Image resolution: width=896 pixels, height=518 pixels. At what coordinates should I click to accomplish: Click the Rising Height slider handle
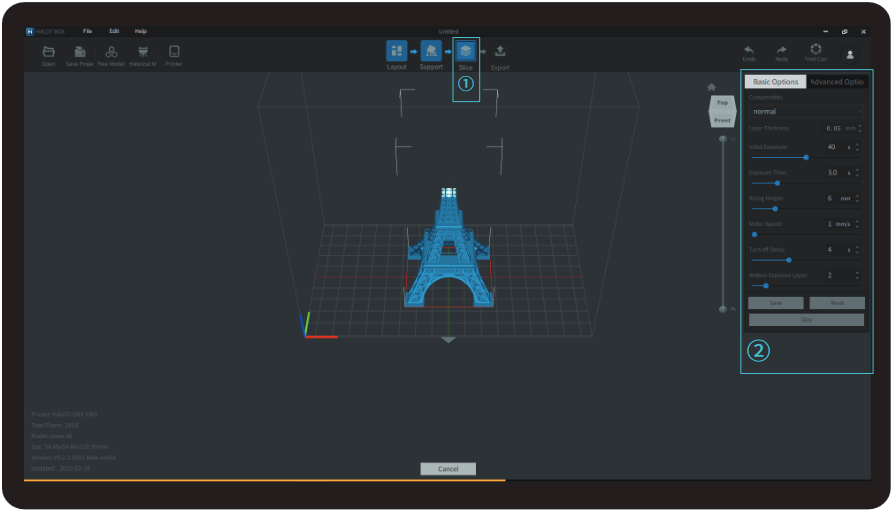coord(775,209)
